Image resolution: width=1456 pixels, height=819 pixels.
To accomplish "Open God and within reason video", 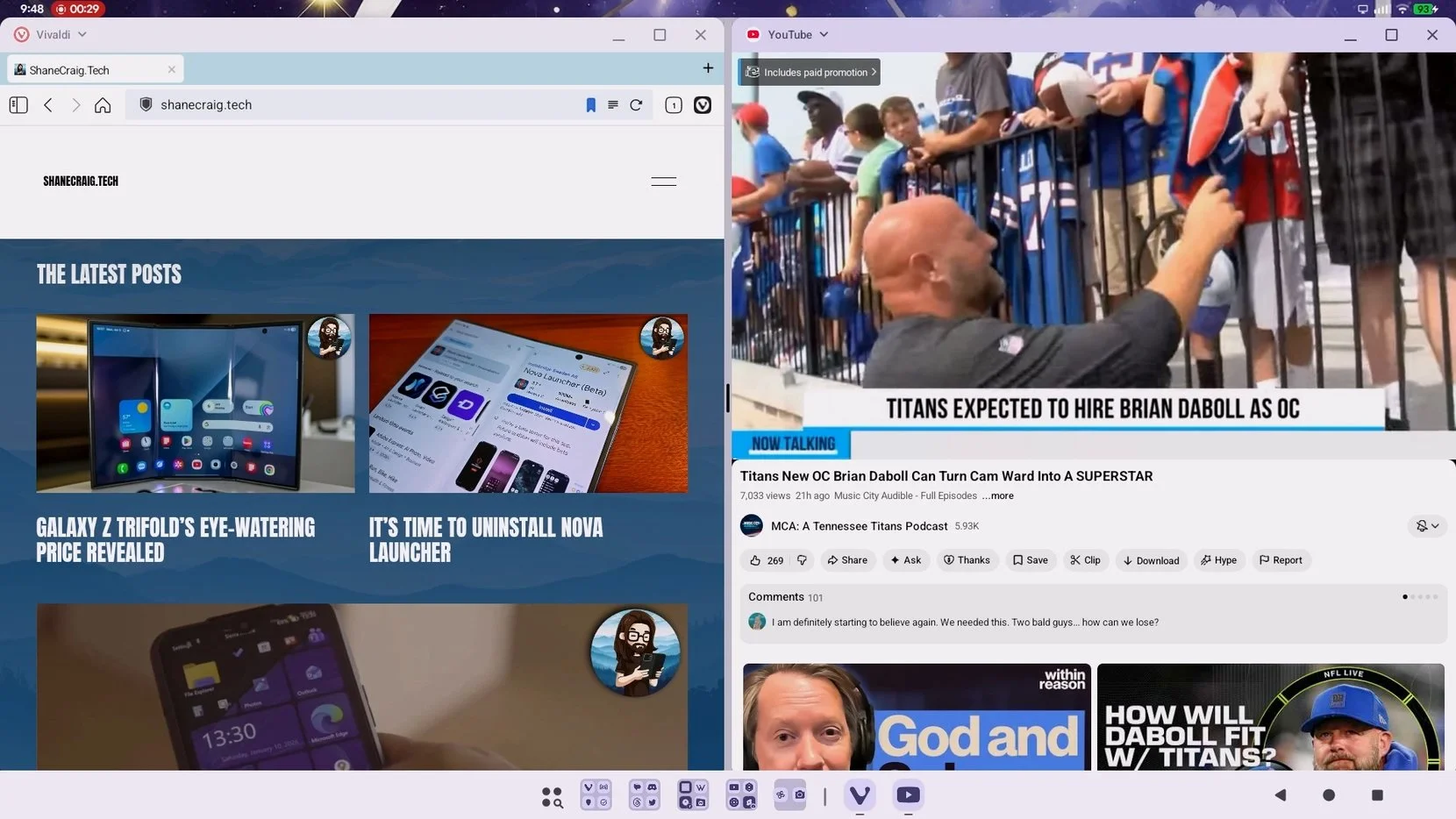I will [x=917, y=716].
